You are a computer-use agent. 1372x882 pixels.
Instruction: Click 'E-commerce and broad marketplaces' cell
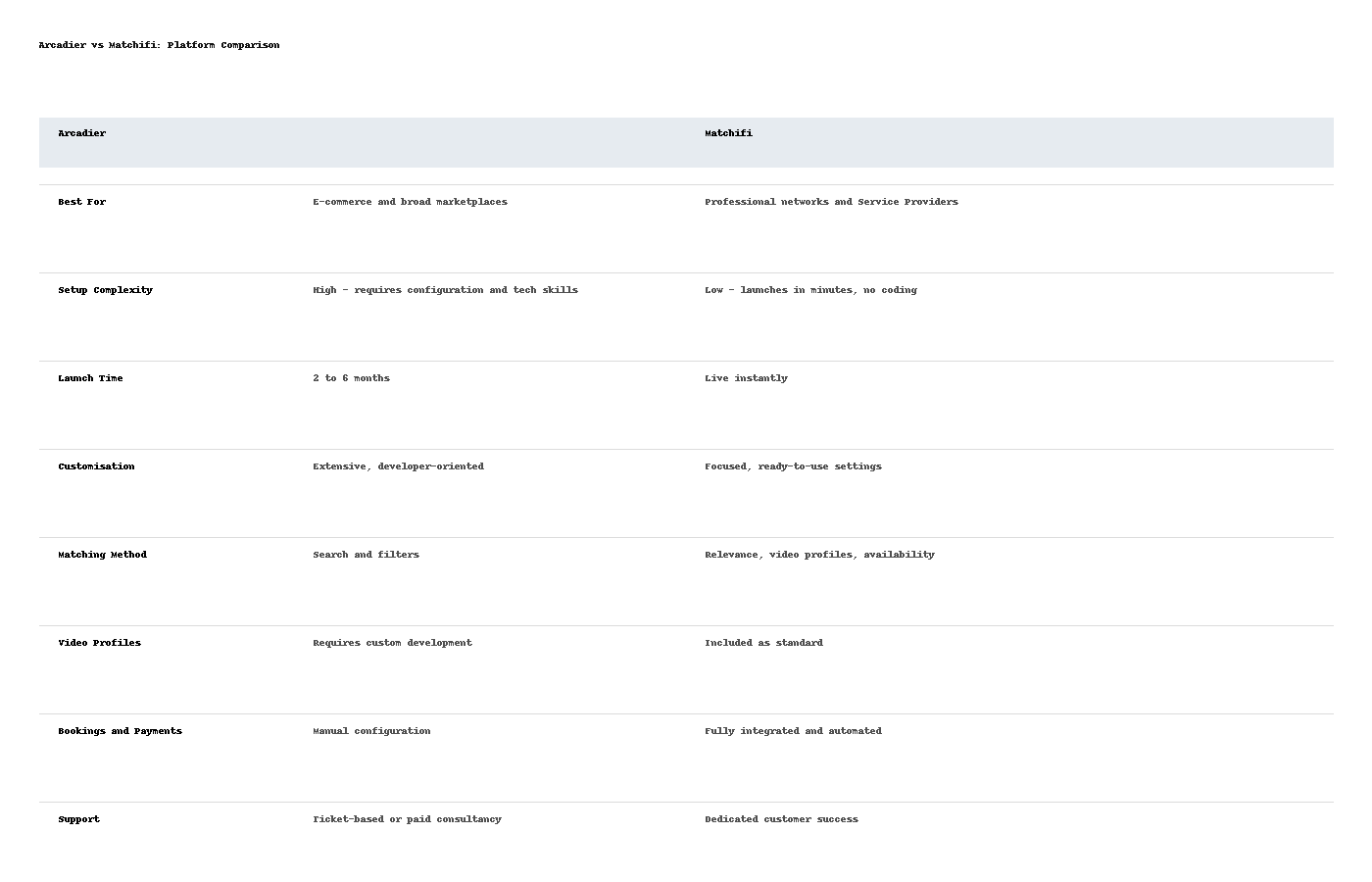click(411, 202)
